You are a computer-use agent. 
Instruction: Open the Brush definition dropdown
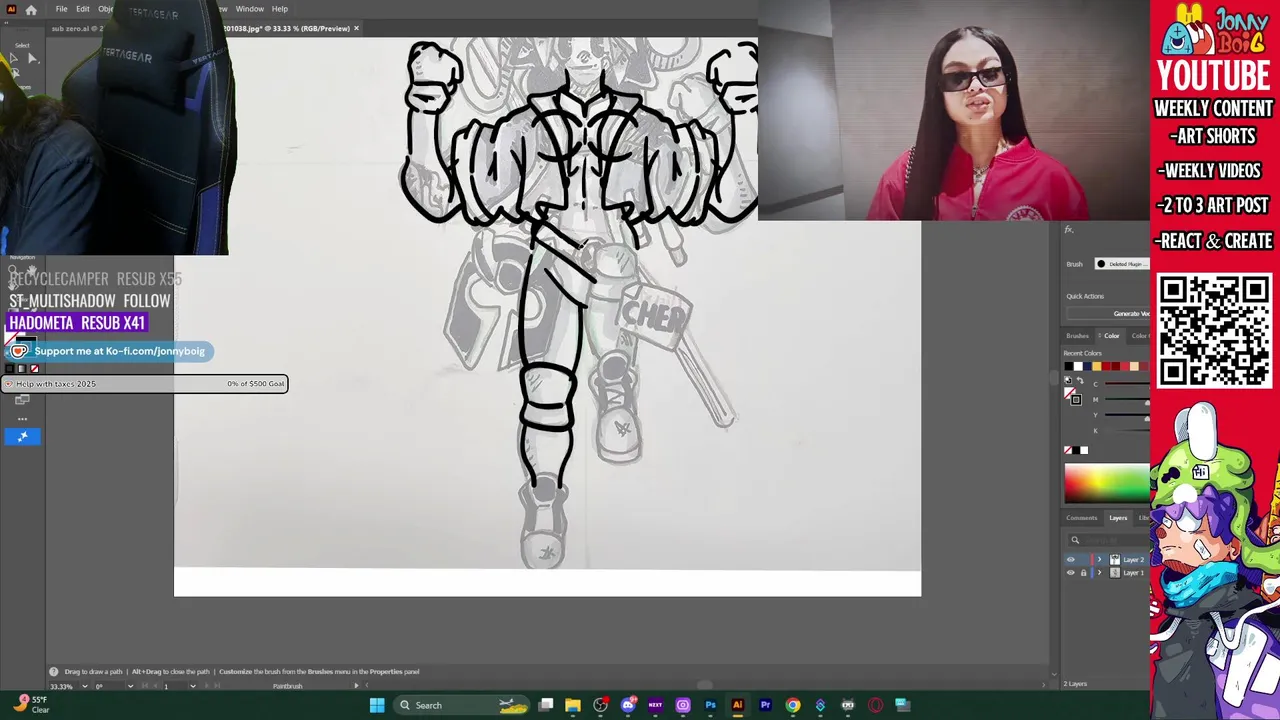click(1122, 264)
